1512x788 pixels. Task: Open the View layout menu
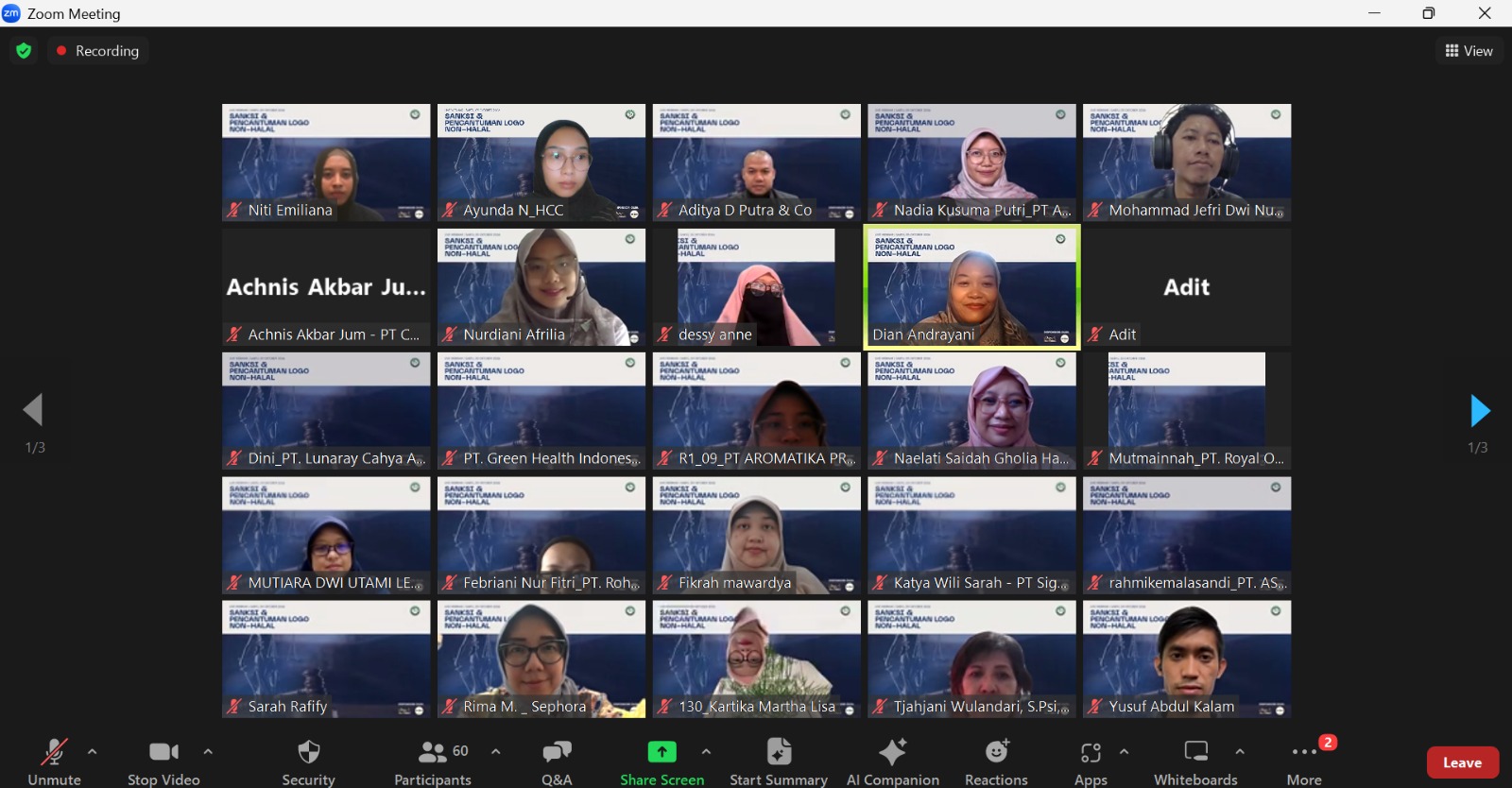pyautogui.click(x=1469, y=51)
